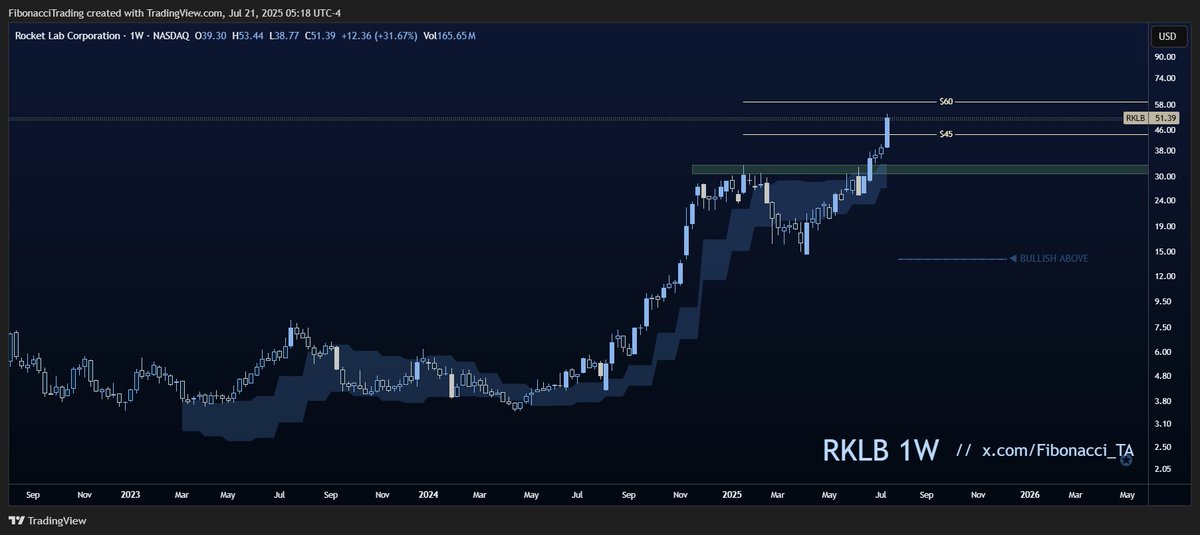
Task: Click the 4.80 price axis label
Action: point(1161,375)
